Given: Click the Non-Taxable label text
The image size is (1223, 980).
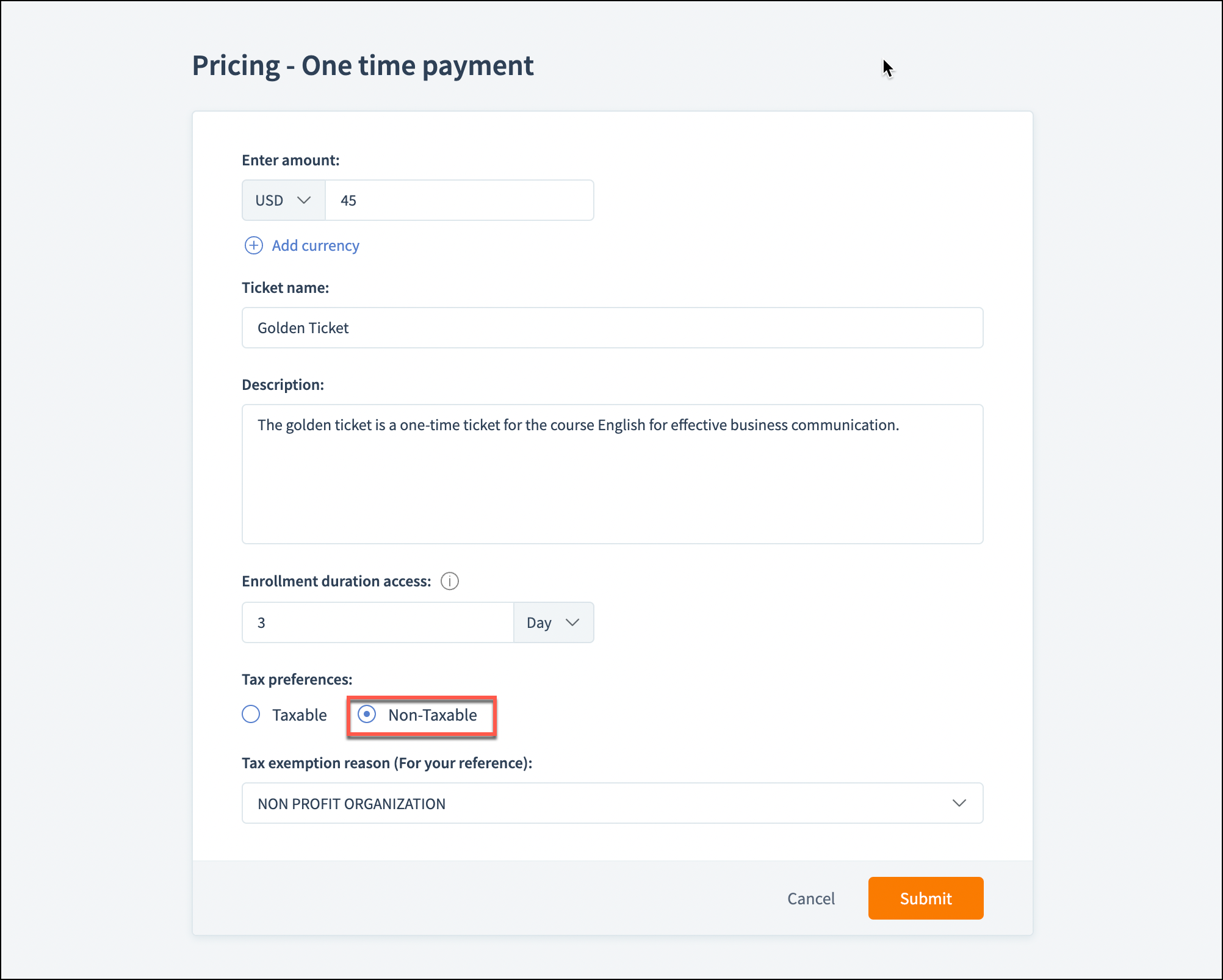Looking at the screenshot, I should coord(433,715).
